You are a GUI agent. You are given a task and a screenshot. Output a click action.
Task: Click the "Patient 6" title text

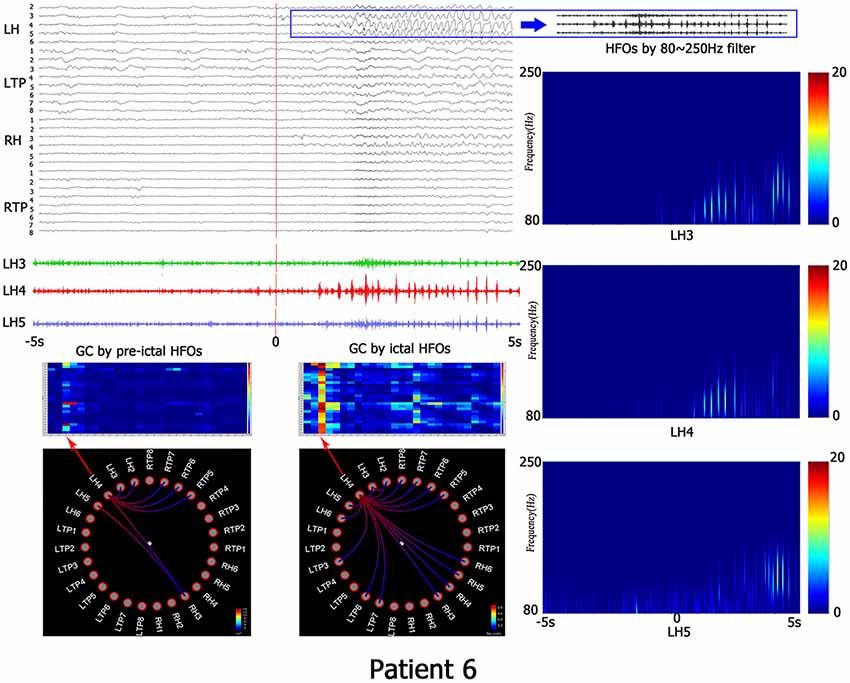coord(424,664)
